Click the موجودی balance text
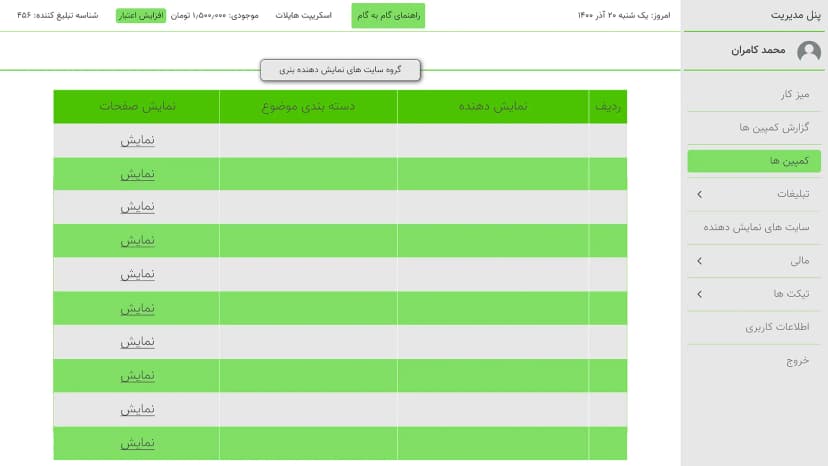828x466 pixels. [x=214, y=15]
